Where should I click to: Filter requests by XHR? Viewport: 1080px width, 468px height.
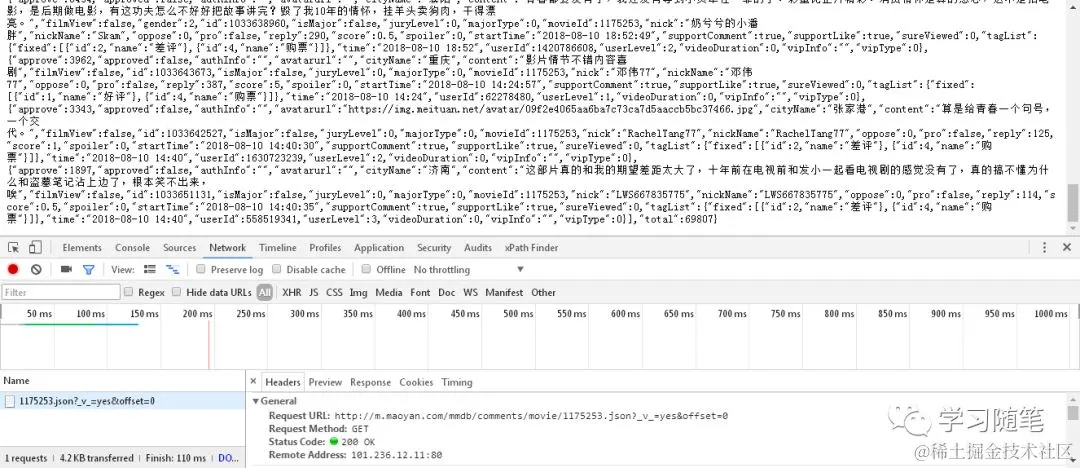tap(291, 292)
